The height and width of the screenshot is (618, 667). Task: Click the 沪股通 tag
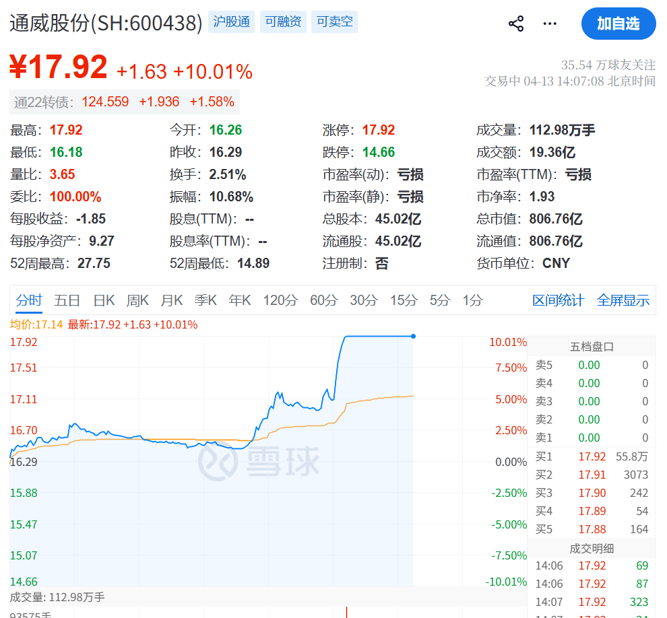[x=231, y=22]
